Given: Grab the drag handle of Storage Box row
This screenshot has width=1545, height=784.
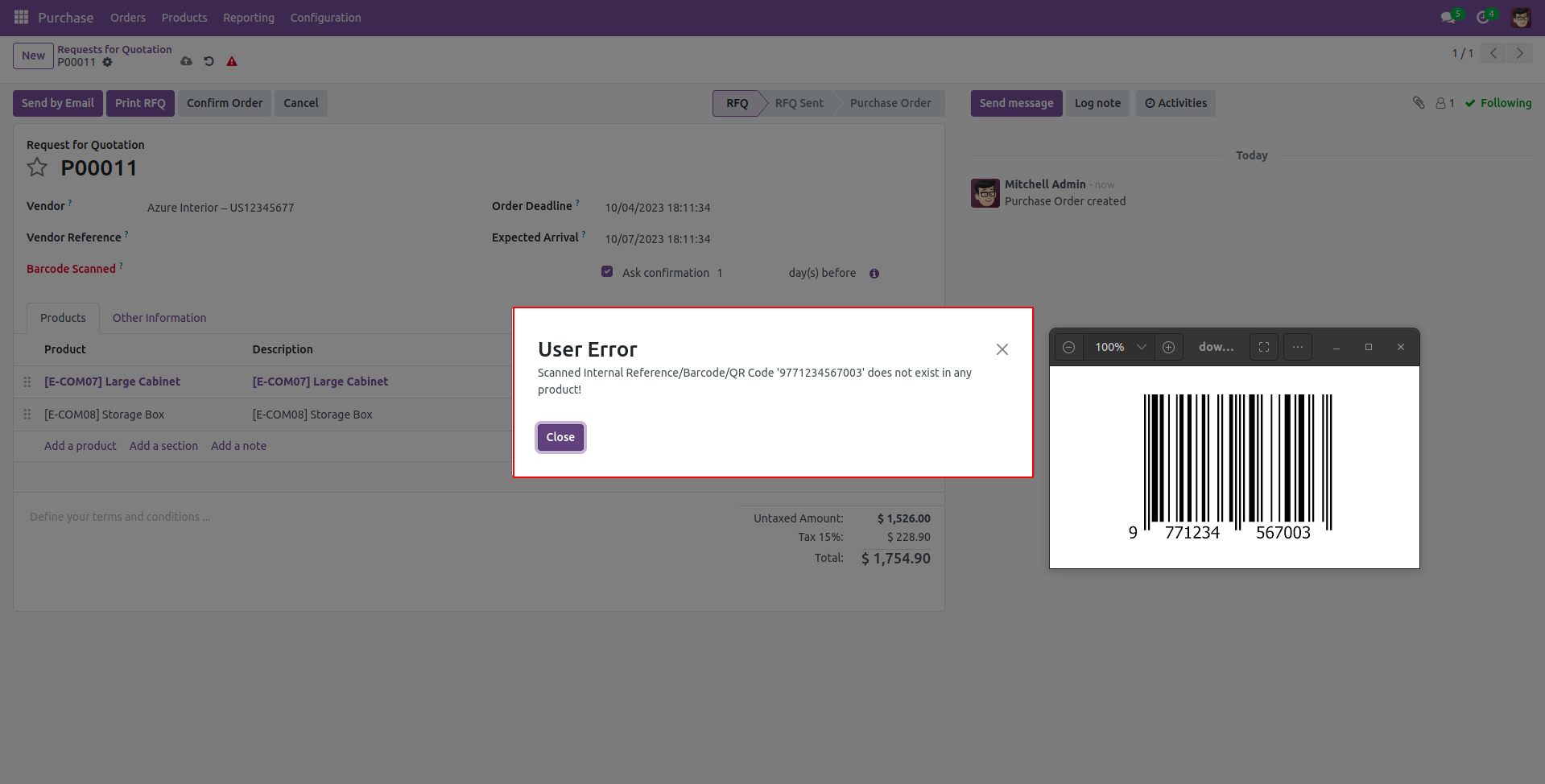Looking at the screenshot, I should 27,415.
